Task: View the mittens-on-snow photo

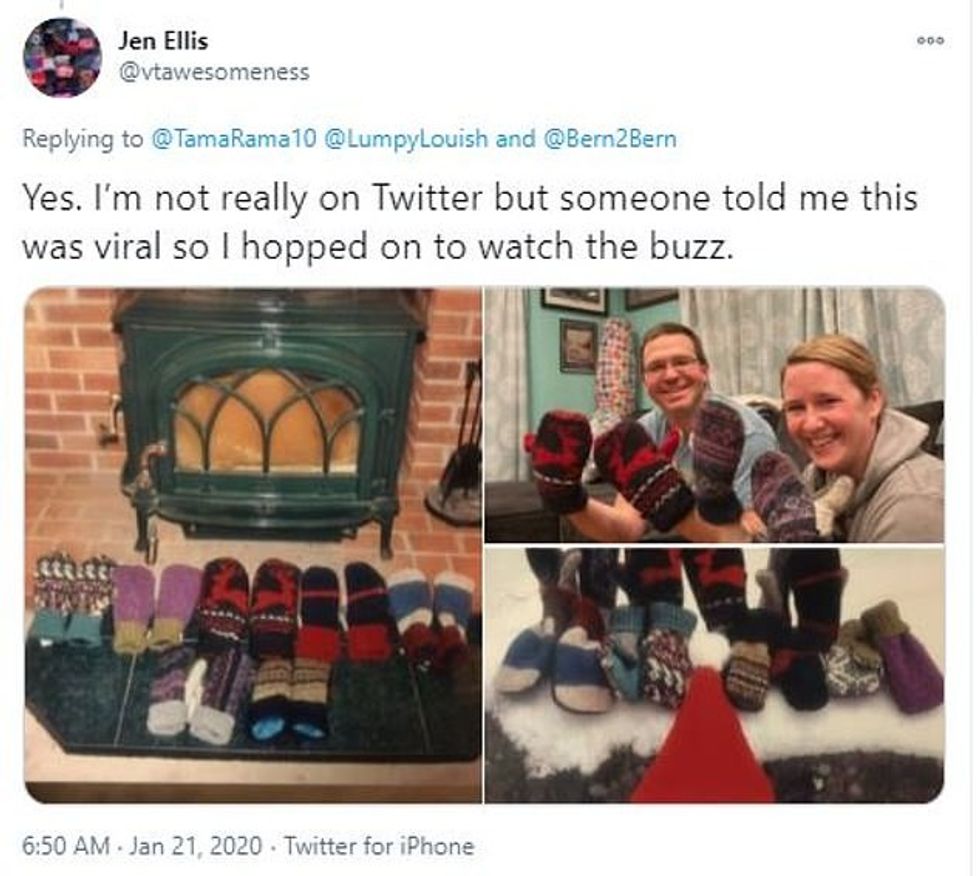Action: pyautogui.click(x=714, y=675)
